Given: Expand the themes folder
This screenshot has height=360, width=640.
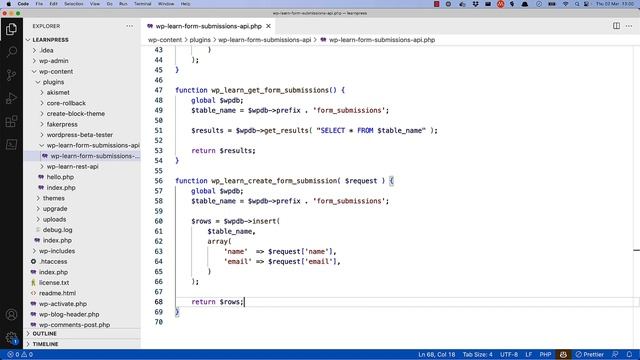Looking at the screenshot, I should coord(53,198).
